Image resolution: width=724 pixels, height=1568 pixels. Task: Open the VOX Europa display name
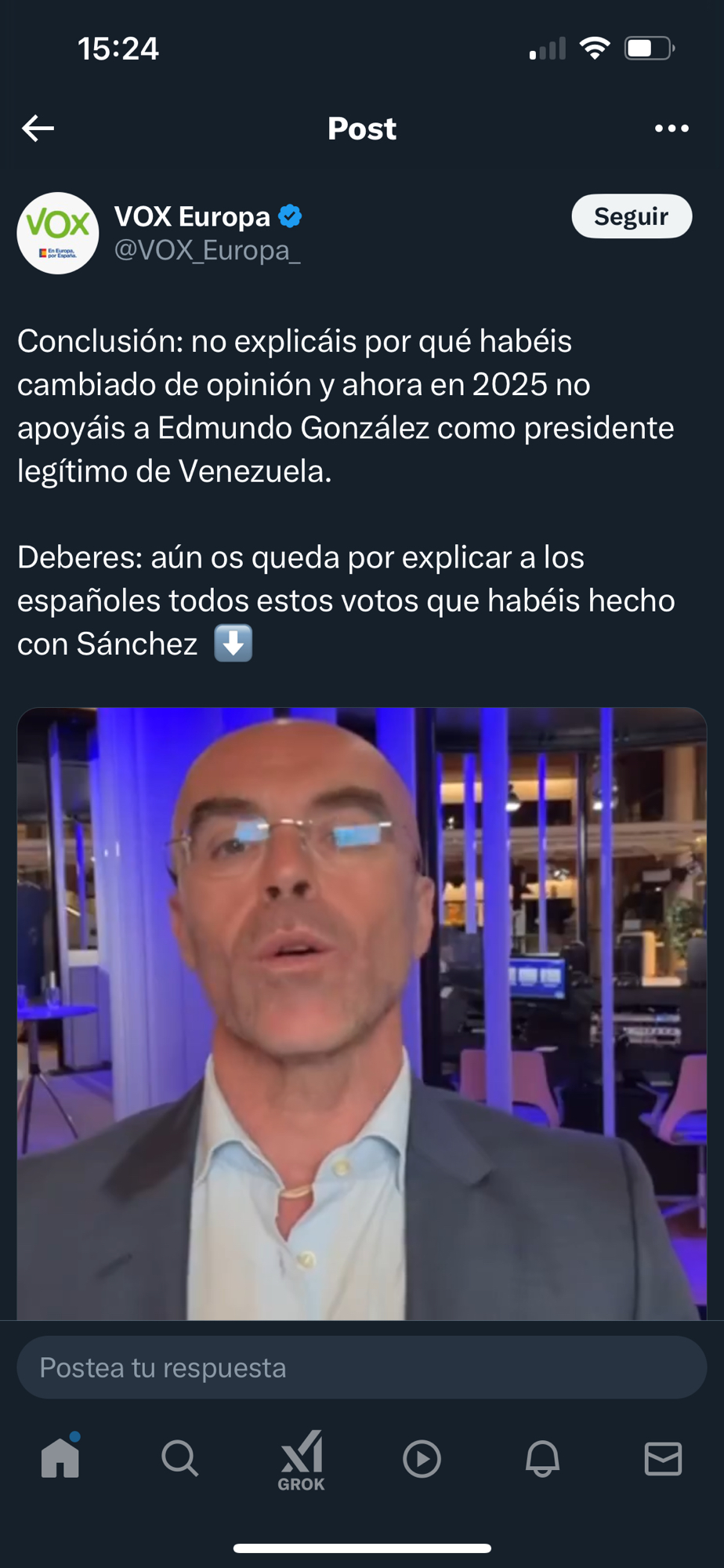tap(193, 216)
